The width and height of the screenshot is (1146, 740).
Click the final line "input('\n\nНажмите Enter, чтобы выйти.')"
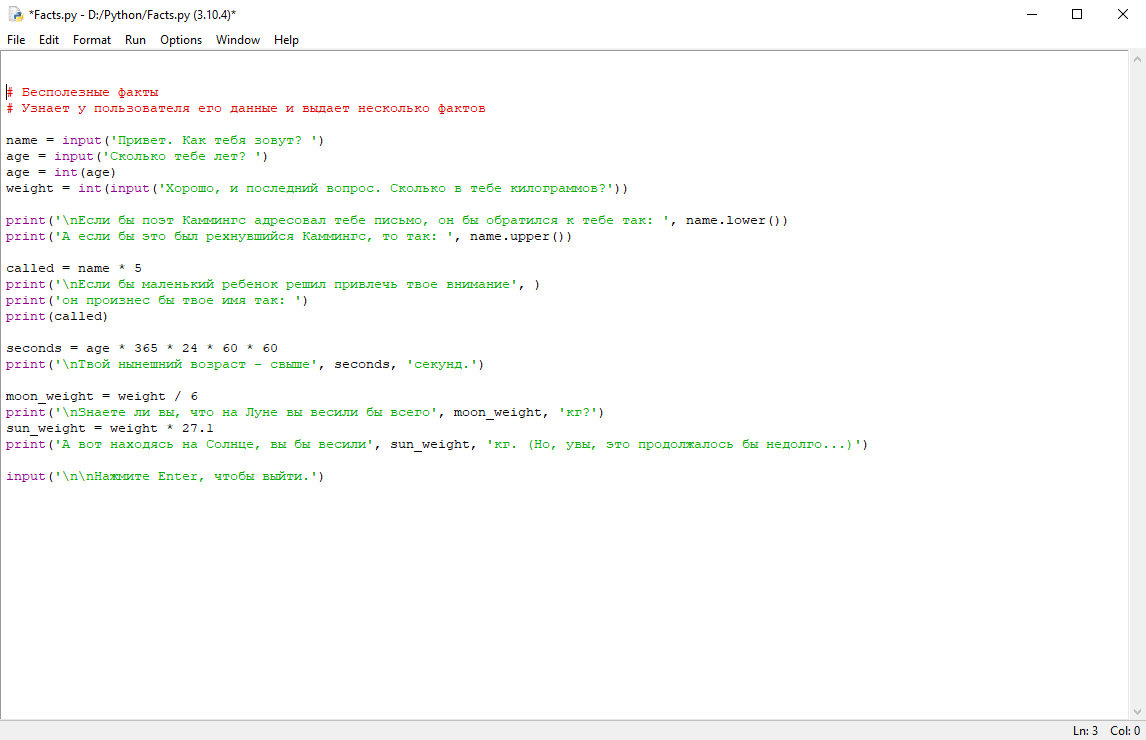coord(165,476)
